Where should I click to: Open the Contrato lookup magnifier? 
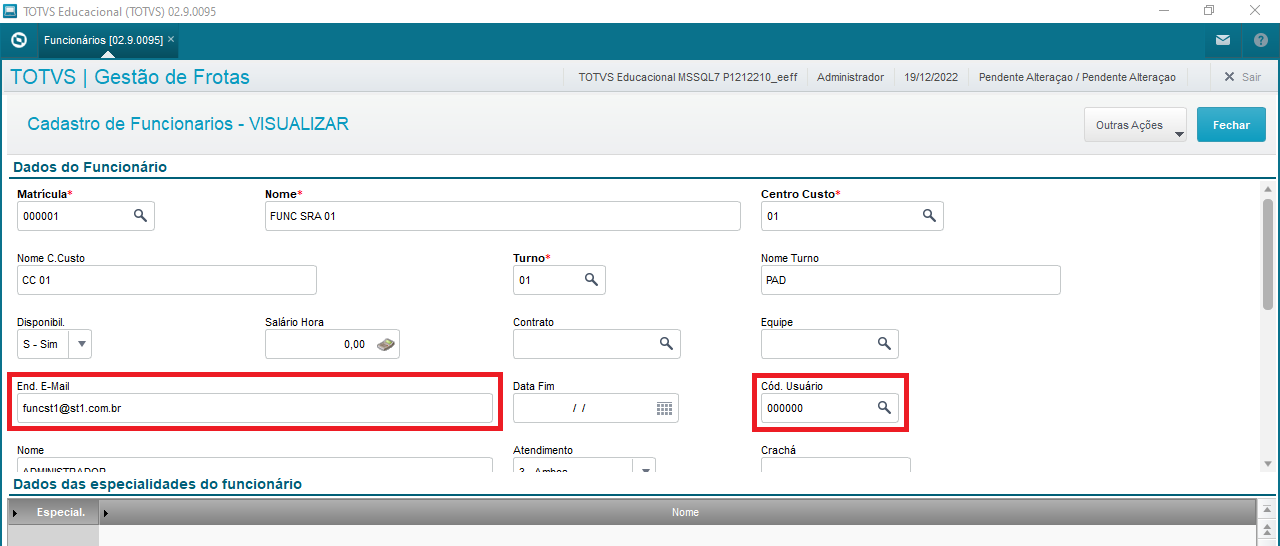[666, 343]
